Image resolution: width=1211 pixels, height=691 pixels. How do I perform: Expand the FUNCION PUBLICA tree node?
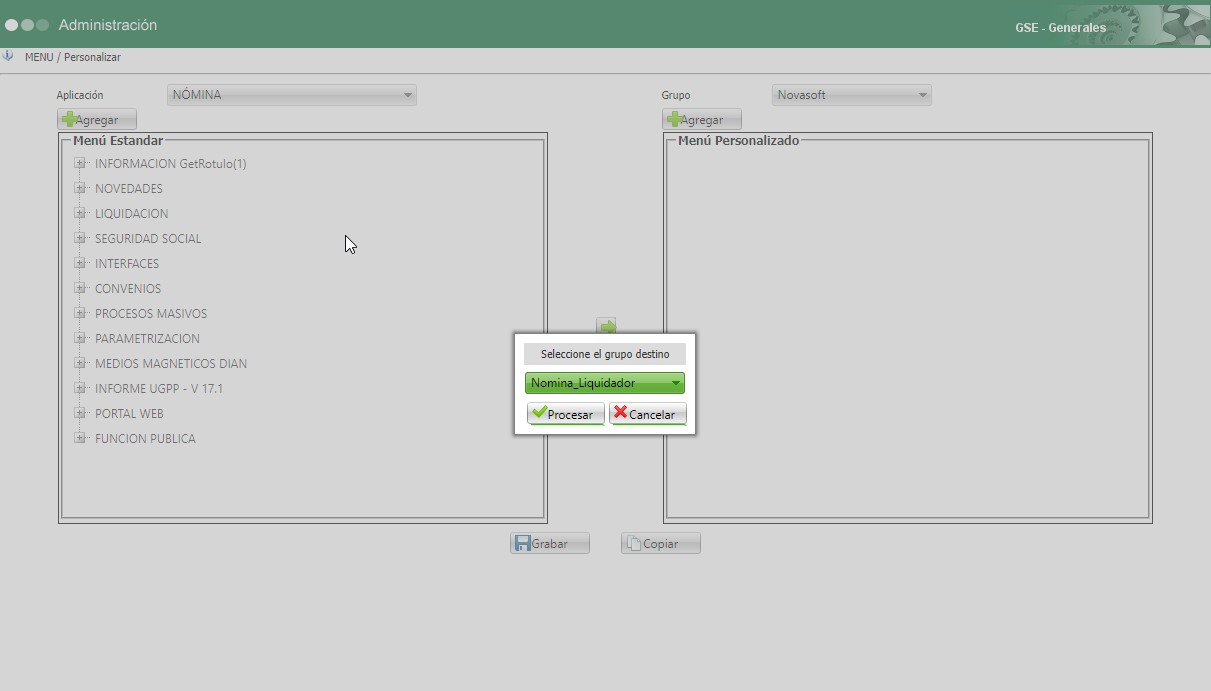(80, 438)
